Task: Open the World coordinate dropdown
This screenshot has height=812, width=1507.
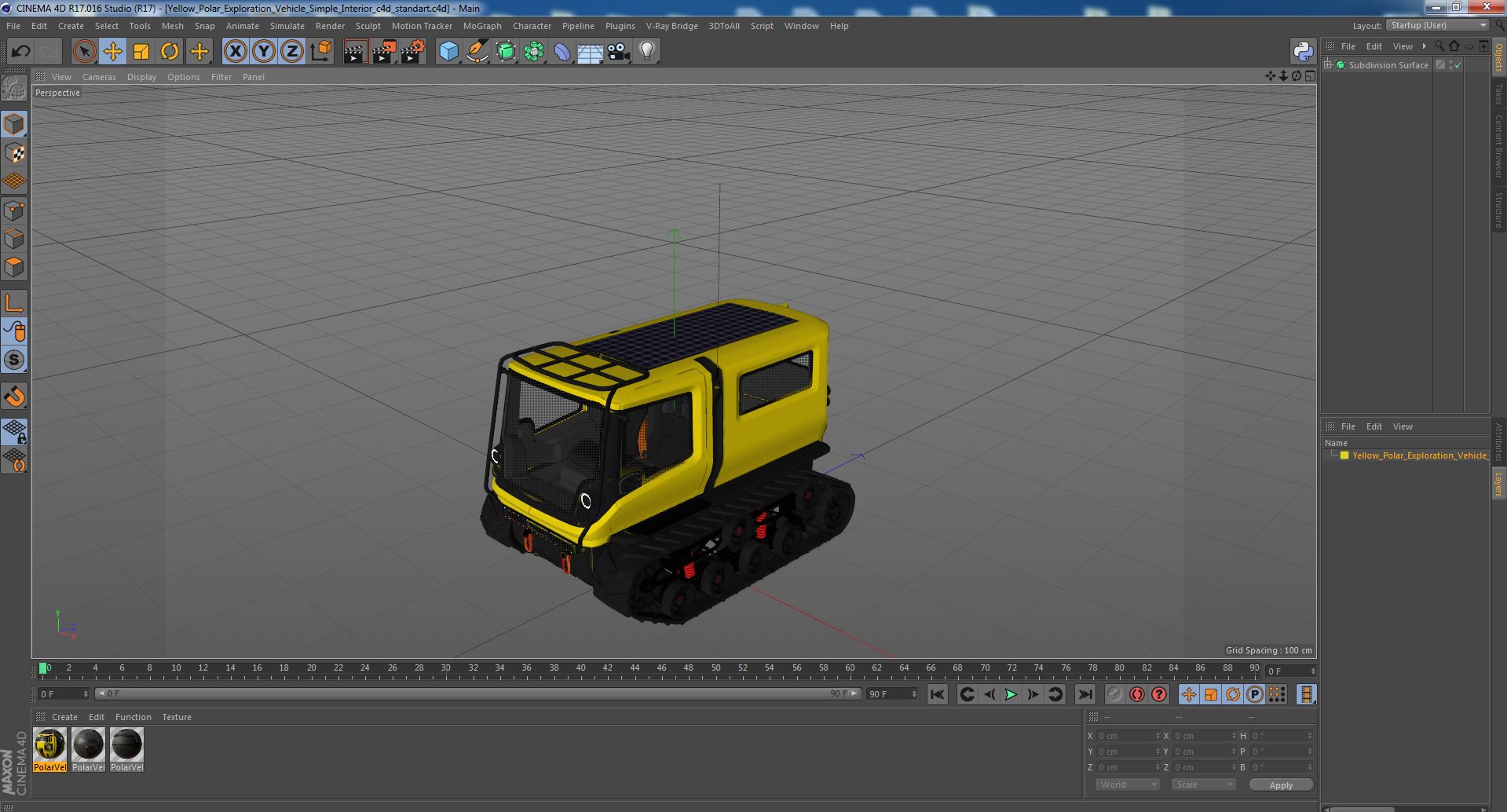Action: pos(1127,785)
